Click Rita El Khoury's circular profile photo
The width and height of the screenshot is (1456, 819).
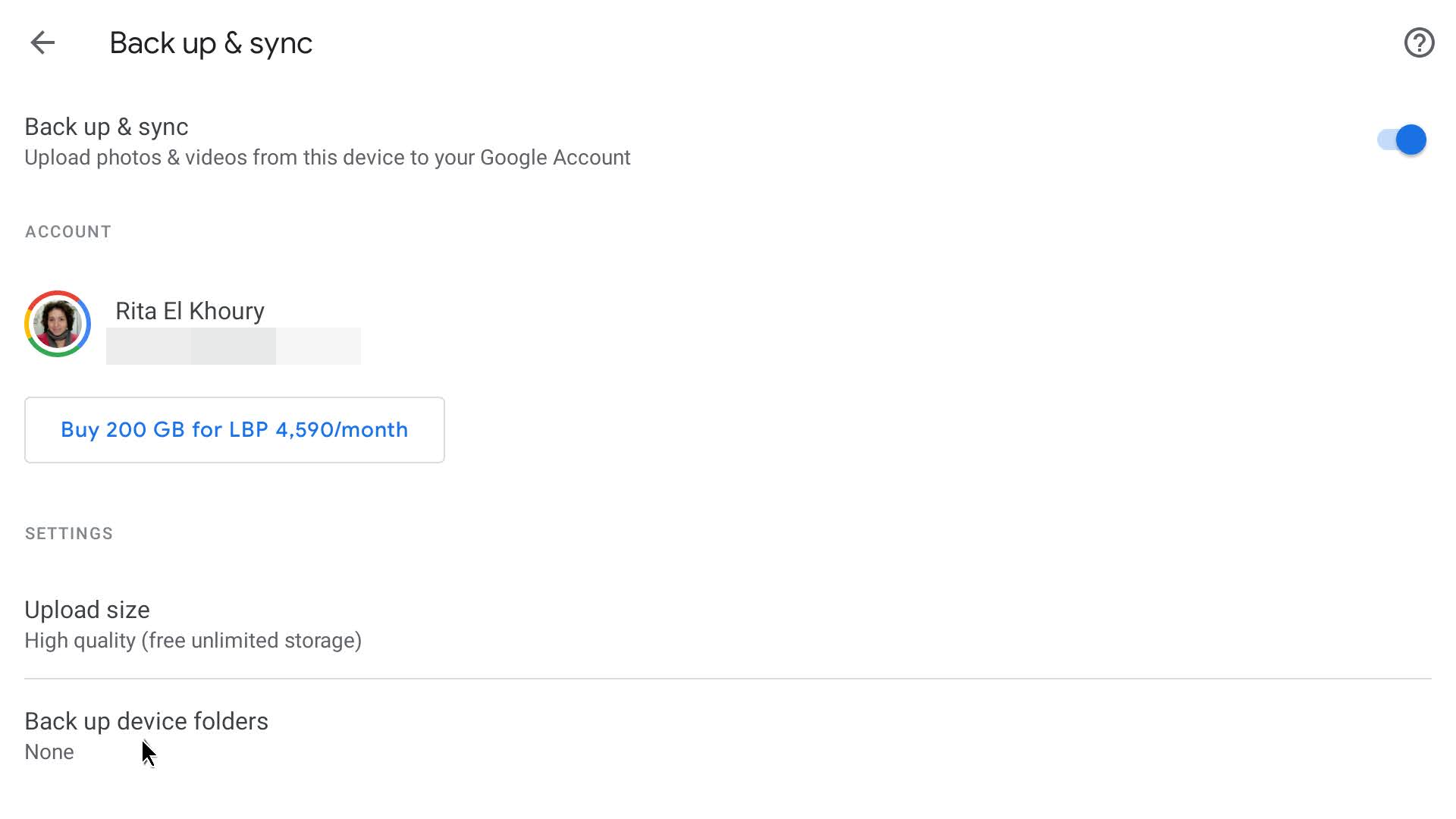(58, 324)
